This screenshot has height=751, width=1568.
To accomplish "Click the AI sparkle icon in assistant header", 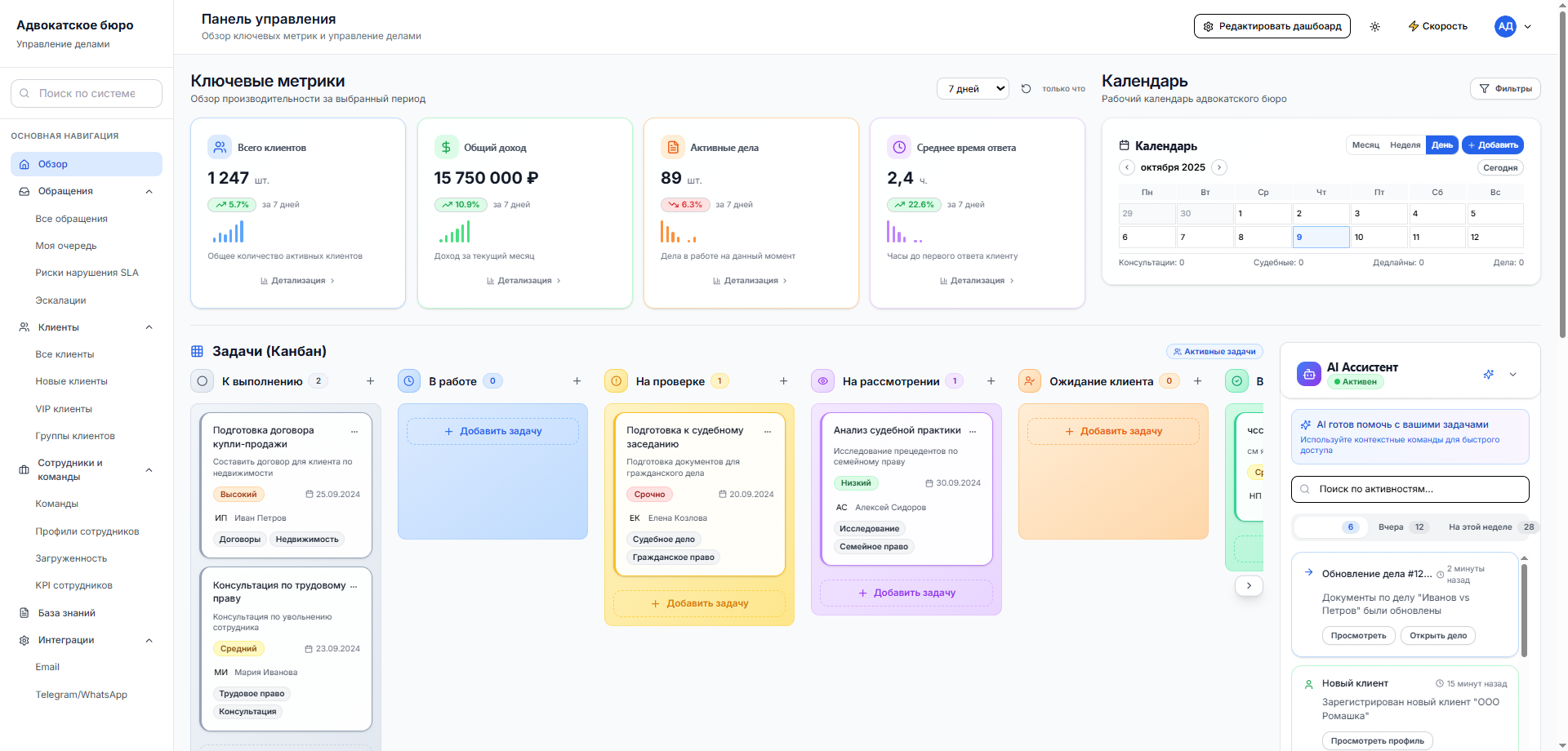I will pyautogui.click(x=1488, y=375).
